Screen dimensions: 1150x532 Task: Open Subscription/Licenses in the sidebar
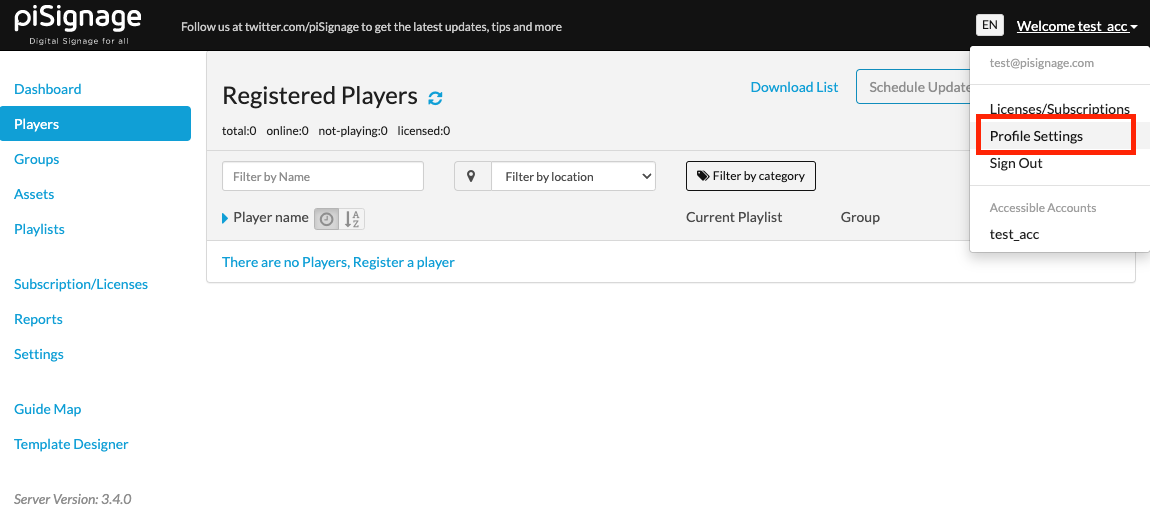81,284
